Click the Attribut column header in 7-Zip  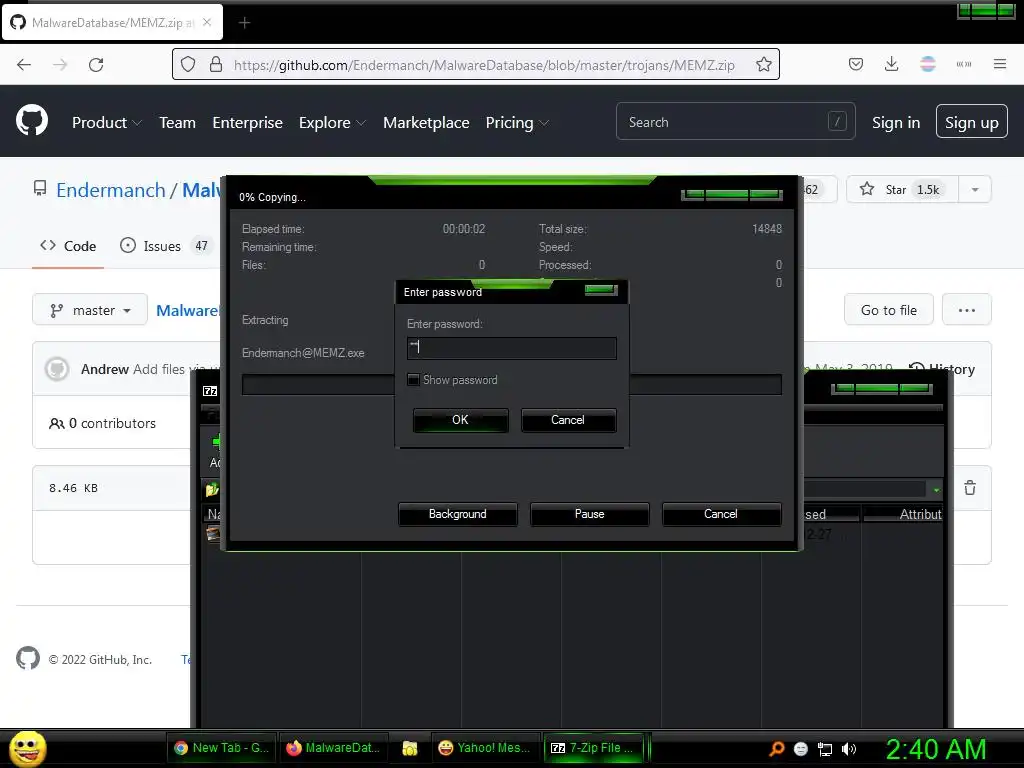(903, 514)
